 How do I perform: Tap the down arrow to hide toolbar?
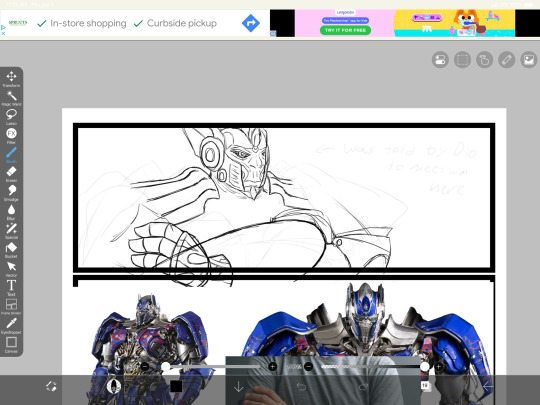click(x=238, y=387)
